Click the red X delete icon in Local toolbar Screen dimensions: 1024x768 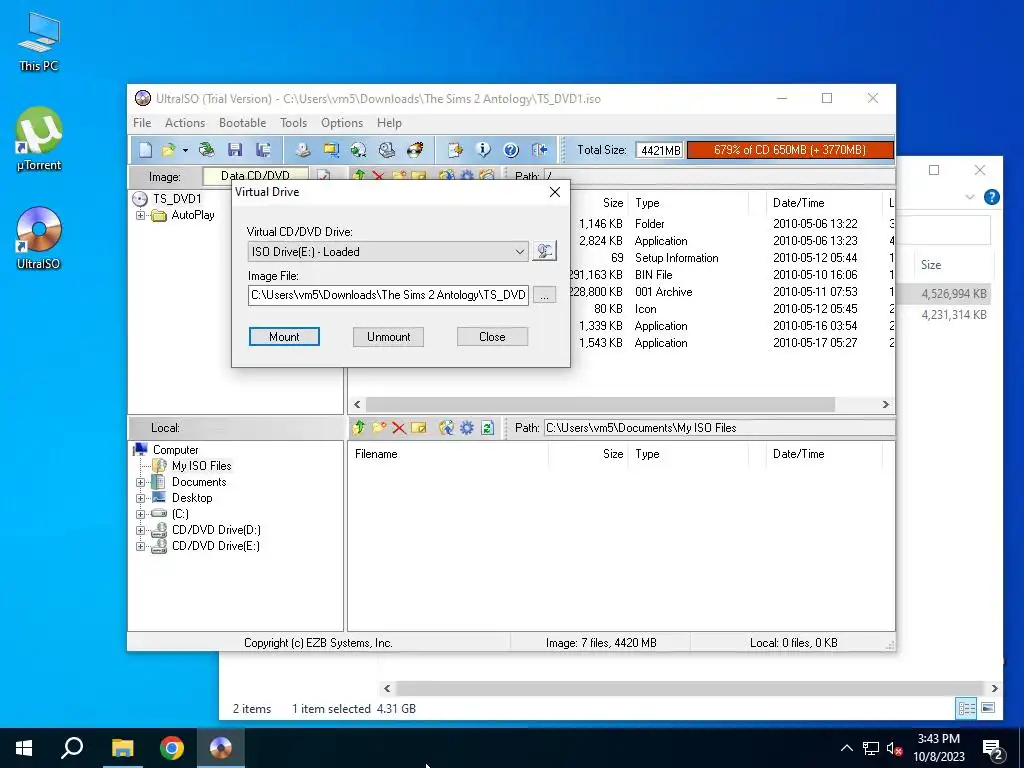click(399, 428)
